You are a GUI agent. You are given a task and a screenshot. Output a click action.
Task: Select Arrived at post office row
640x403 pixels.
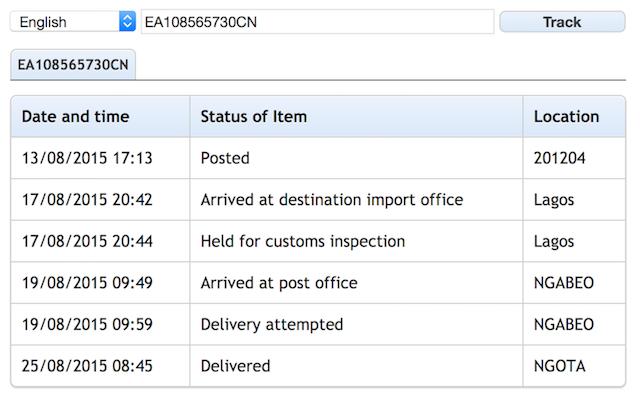pyautogui.click(x=278, y=283)
